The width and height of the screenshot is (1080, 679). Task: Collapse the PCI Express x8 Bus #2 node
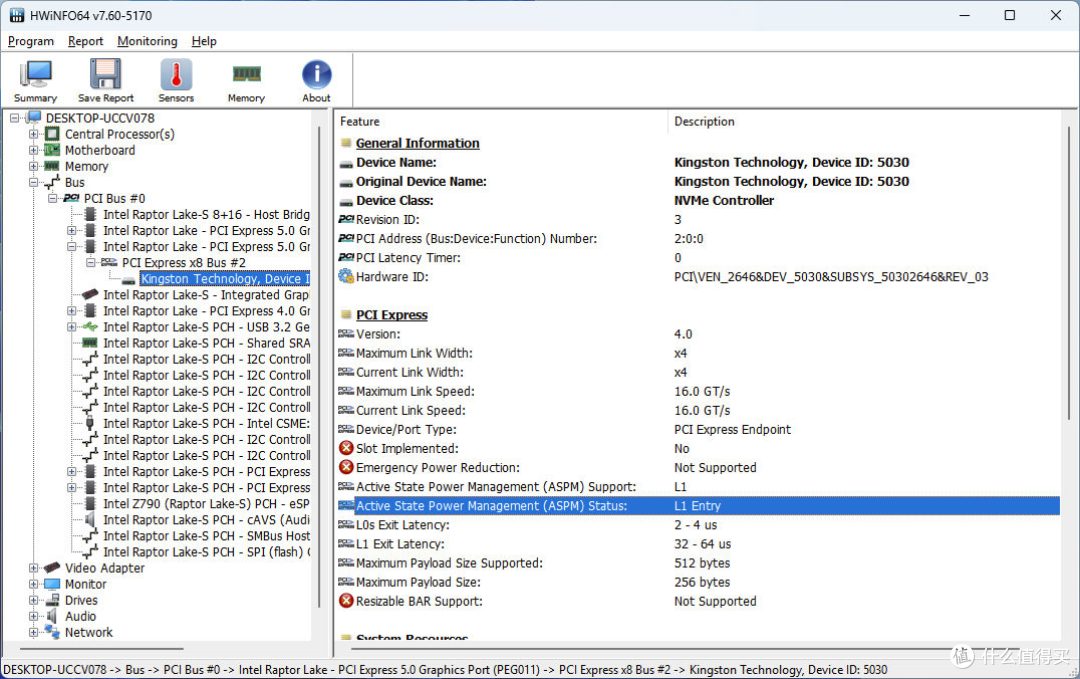pyautogui.click(x=90, y=262)
